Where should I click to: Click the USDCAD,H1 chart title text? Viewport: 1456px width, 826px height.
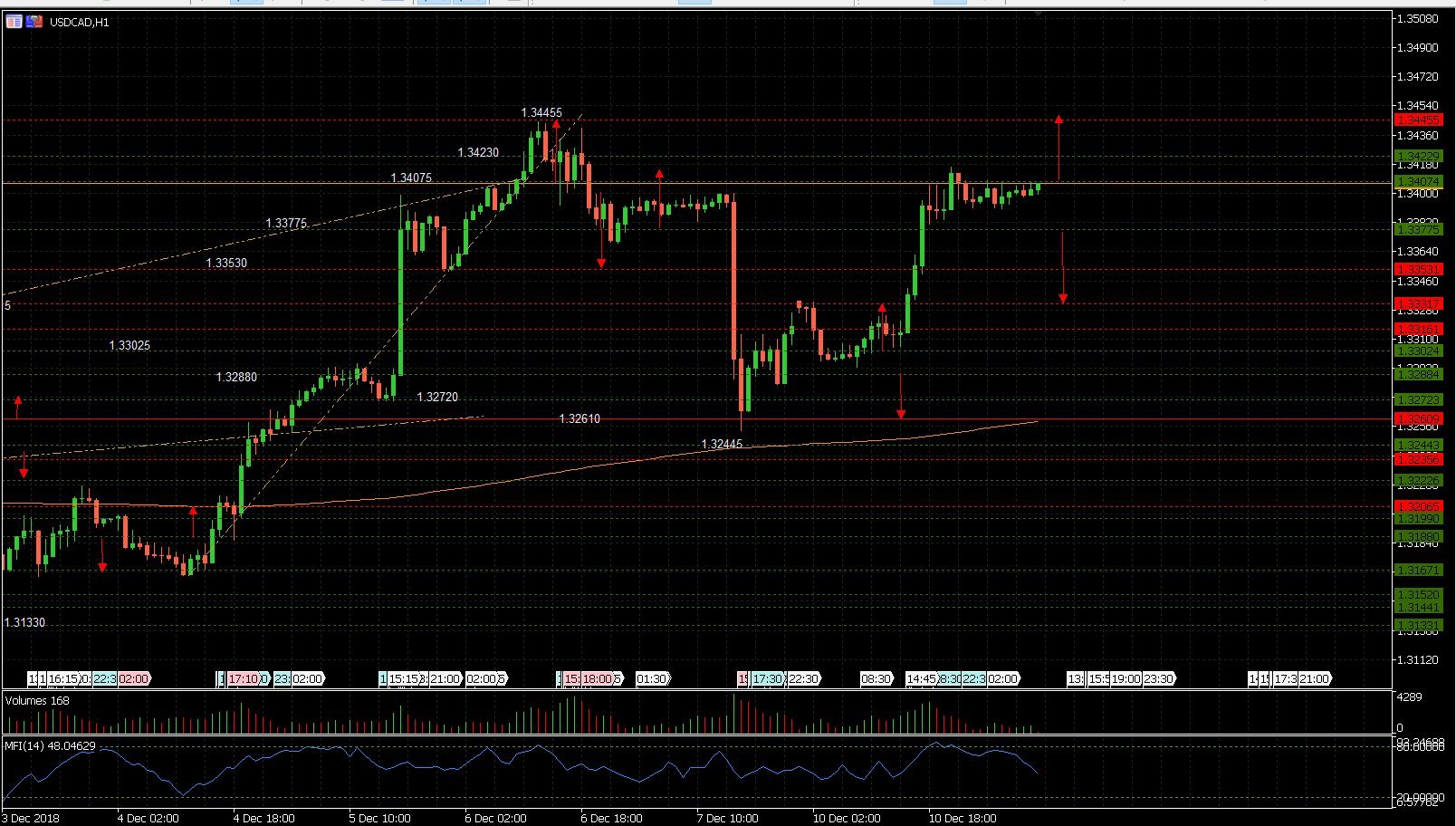80,23
